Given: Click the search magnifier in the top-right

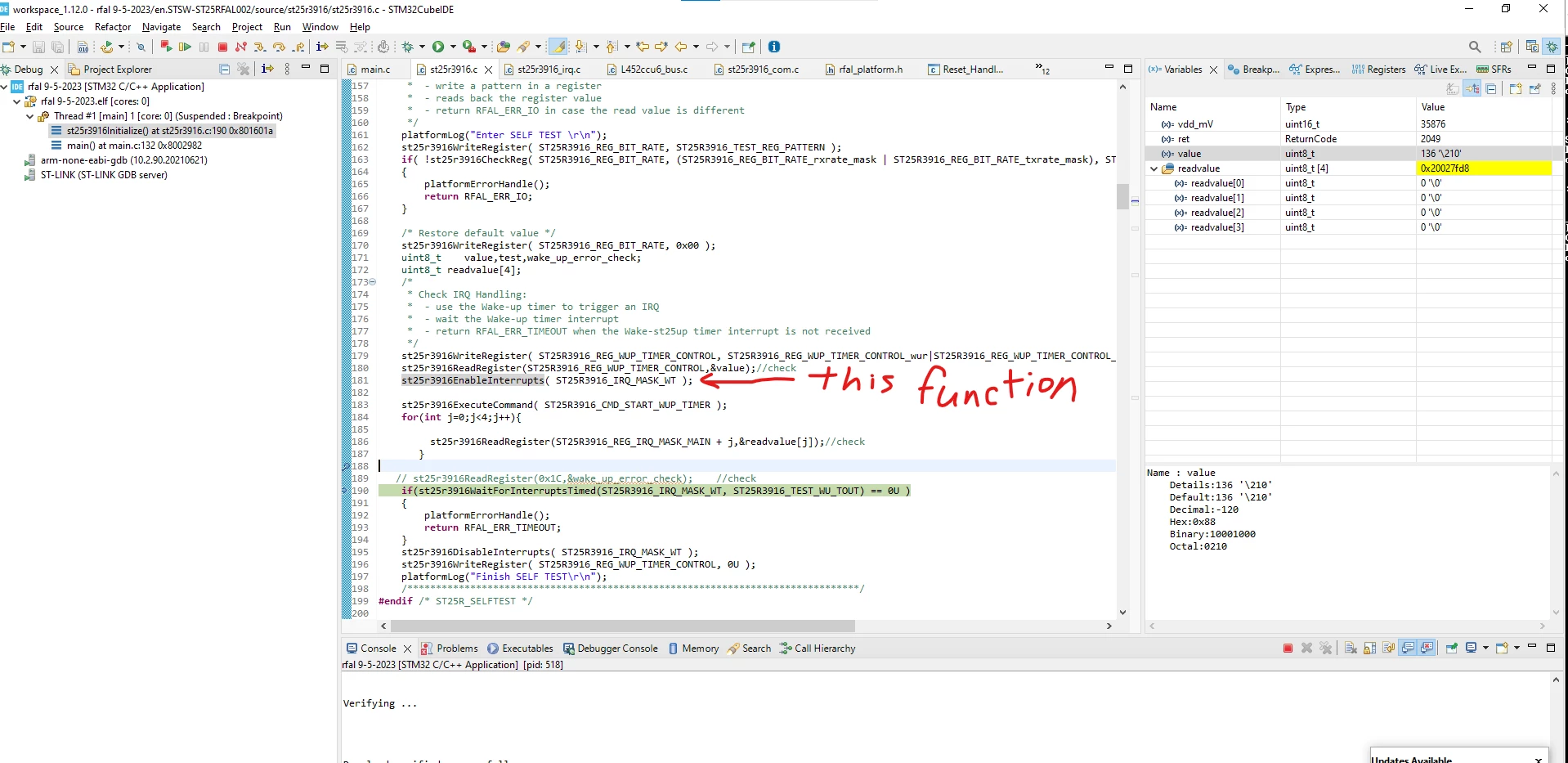Looking at the screenshot, I should click(1475, 47).
